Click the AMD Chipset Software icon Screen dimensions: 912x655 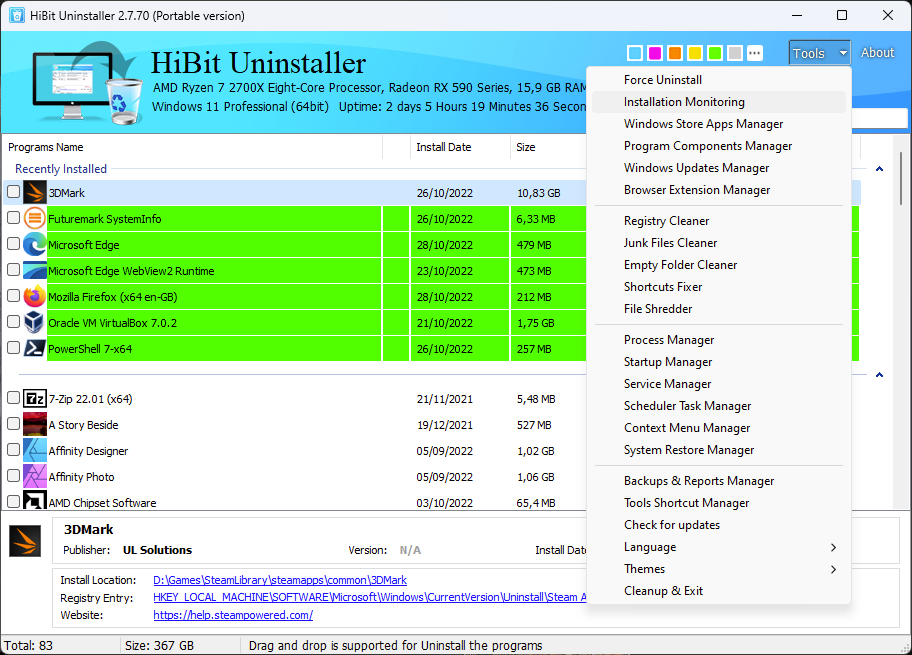coord(34,500)
